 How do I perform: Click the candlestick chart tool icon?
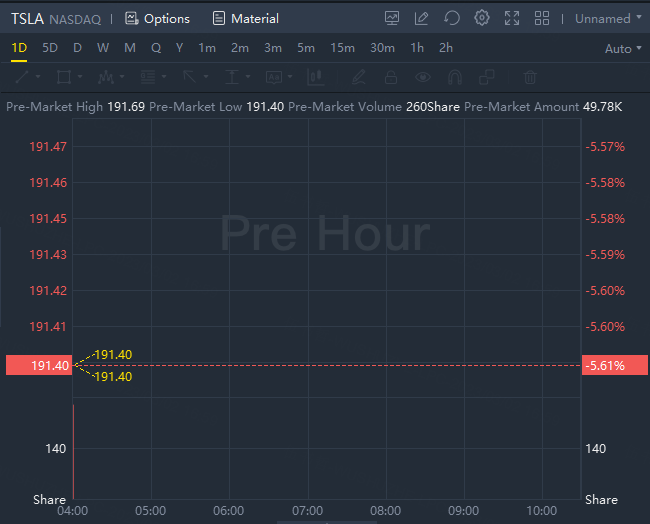316,77
